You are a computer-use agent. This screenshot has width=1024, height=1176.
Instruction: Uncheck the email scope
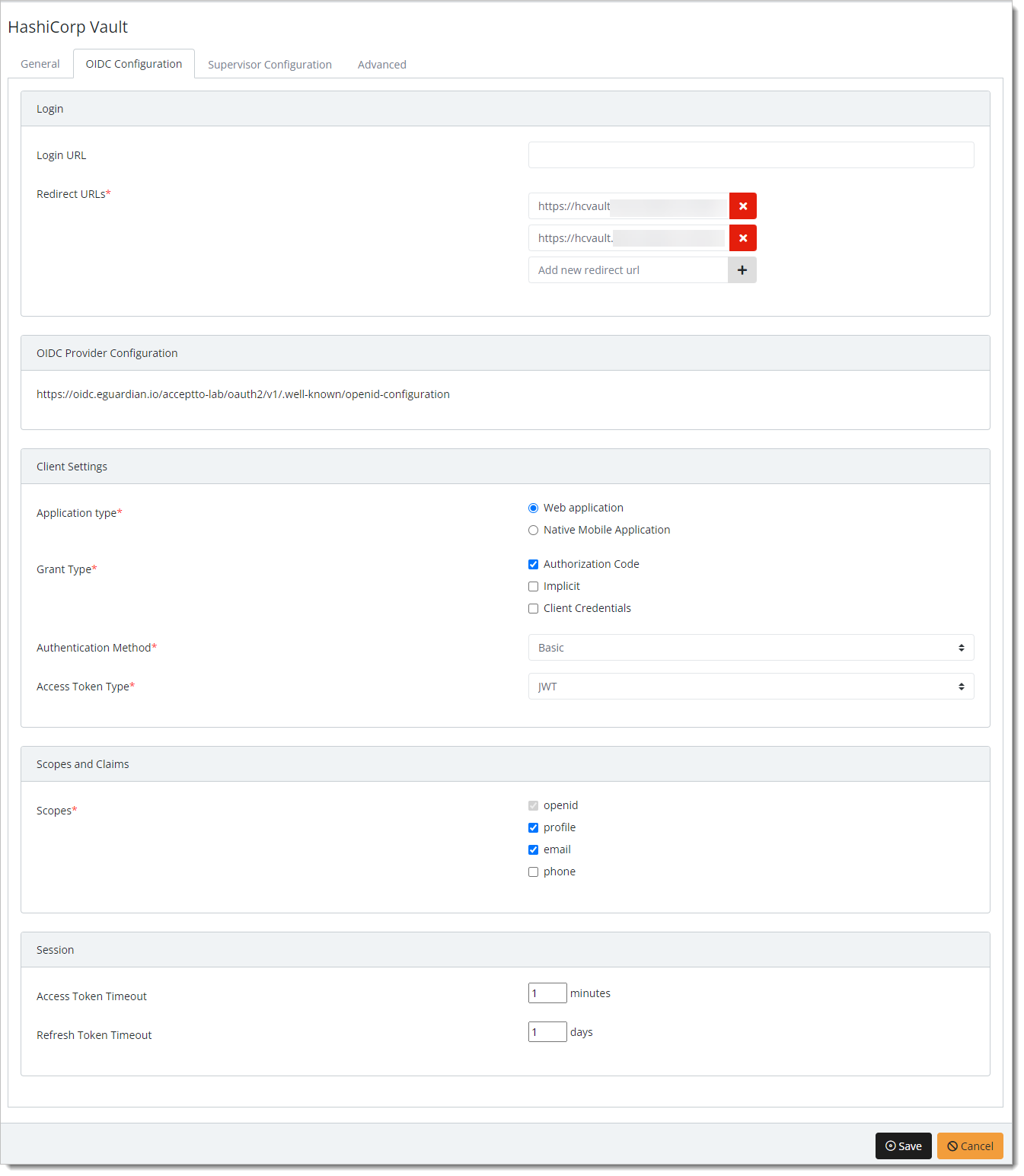pos(533,849)
